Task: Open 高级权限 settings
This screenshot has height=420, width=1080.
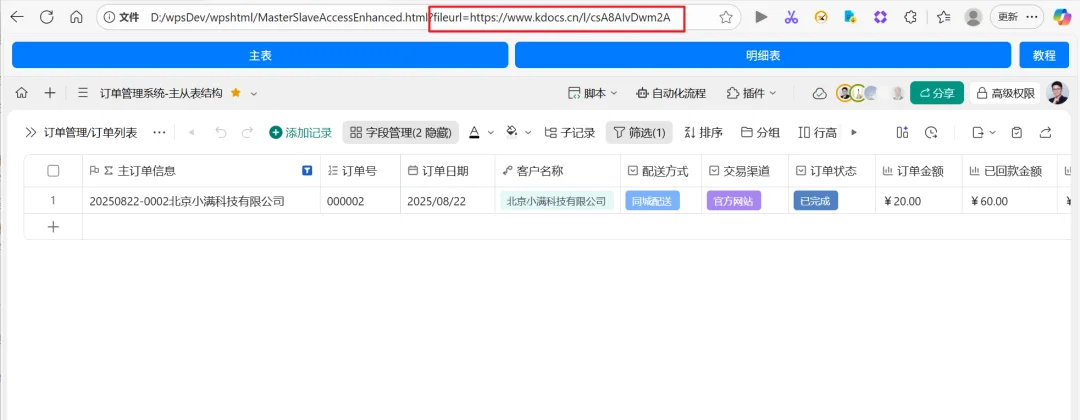Action: 1005,93
